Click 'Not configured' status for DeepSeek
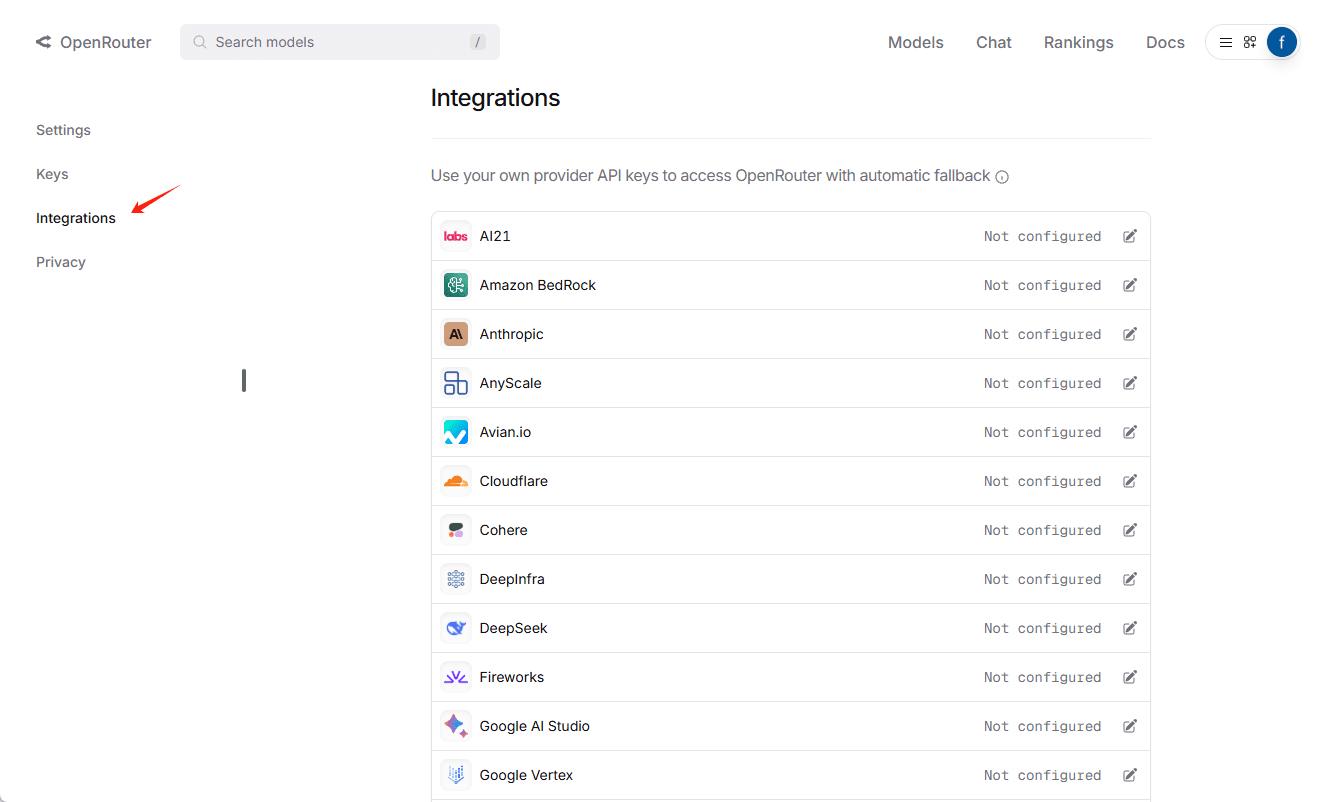 pos(1042,628)
